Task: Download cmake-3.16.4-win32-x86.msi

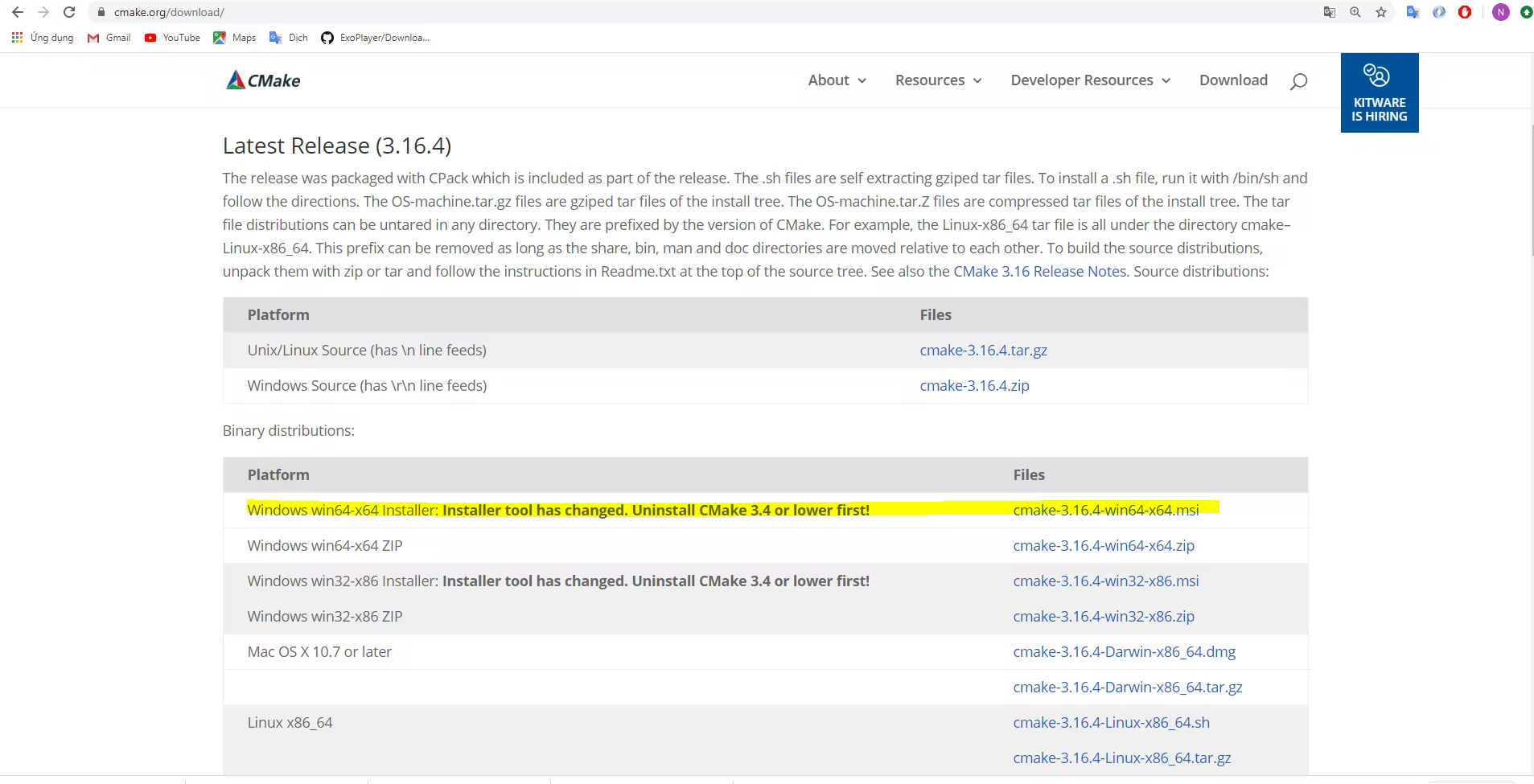Action: (1105, 581)
